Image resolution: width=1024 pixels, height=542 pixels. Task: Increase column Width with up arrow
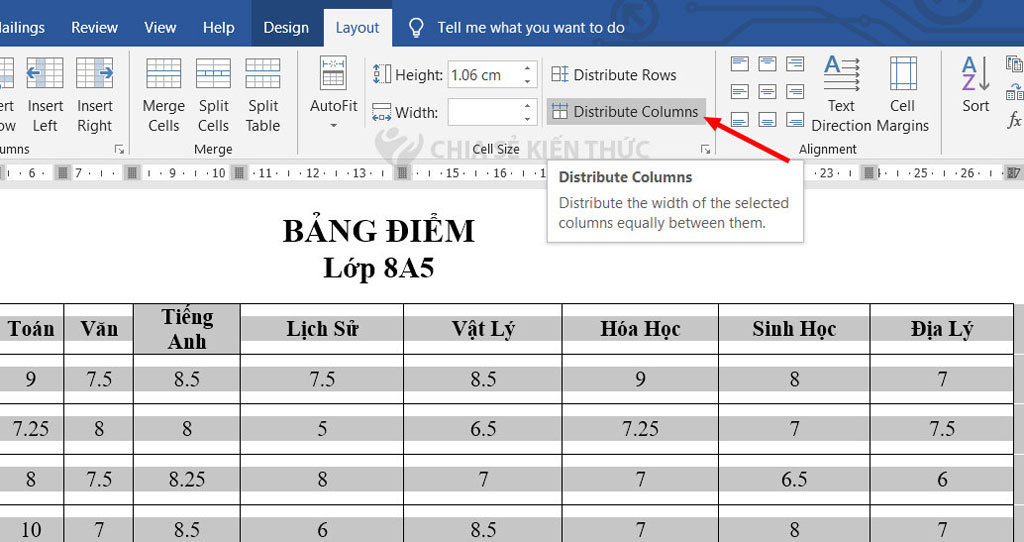(x=527, y=105)
